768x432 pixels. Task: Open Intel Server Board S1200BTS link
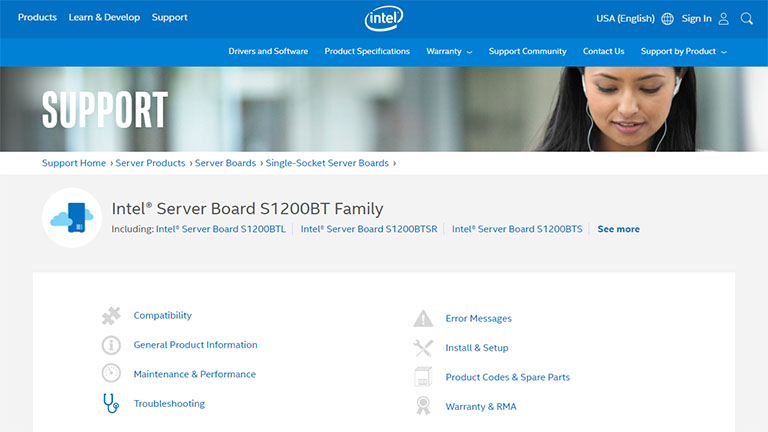[x=517, y=229]
